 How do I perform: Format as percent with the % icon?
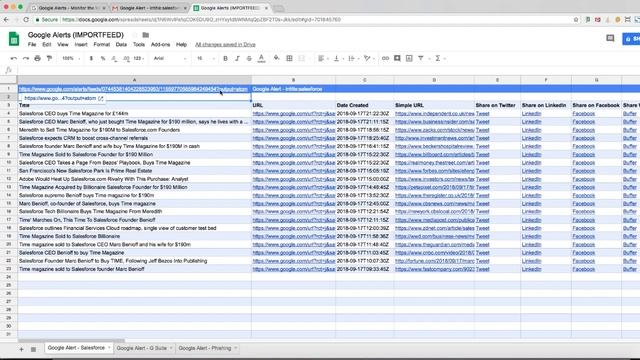tap(103, 58)
